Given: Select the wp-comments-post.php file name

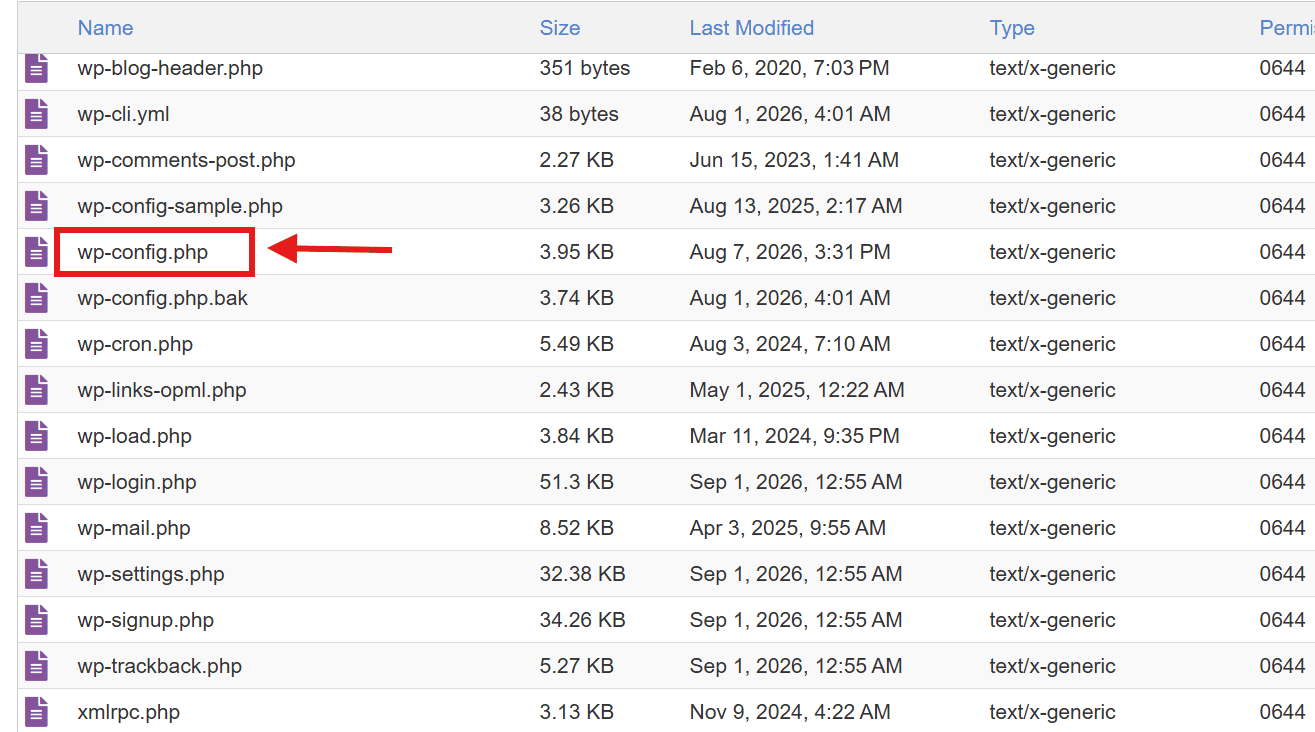Looking at the screenshot, I should [x=186, y=160].
